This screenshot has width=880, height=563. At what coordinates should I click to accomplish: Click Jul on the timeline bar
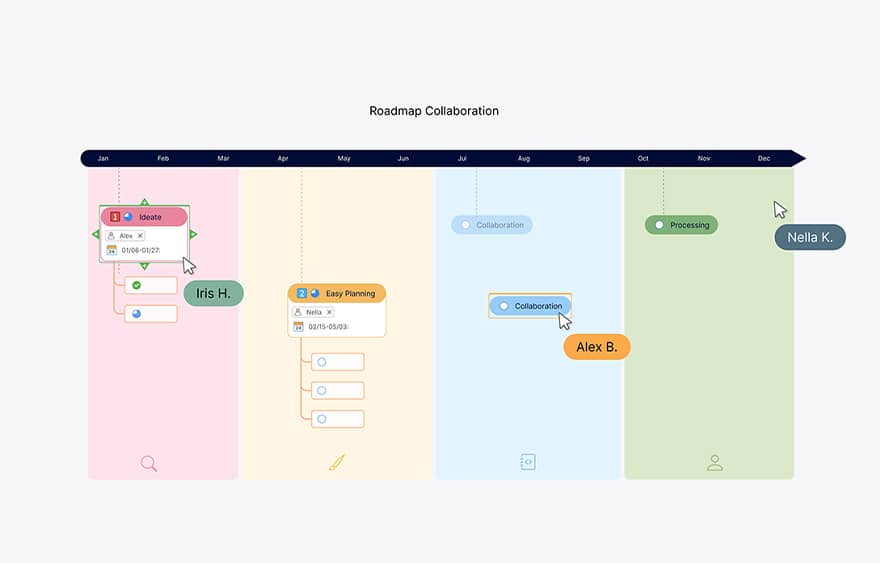point(462,158)
